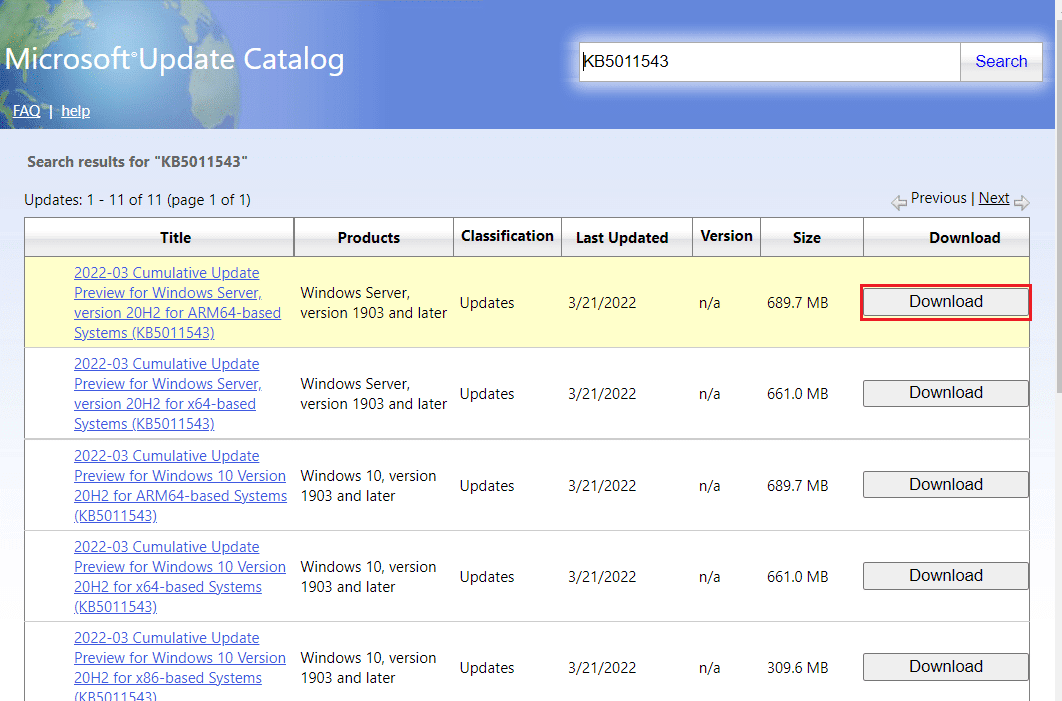This screenshot has width=1062, height=701.
Task: Open Windows Server 20H2 ARM64-based update title
Action: coord(177,303)
